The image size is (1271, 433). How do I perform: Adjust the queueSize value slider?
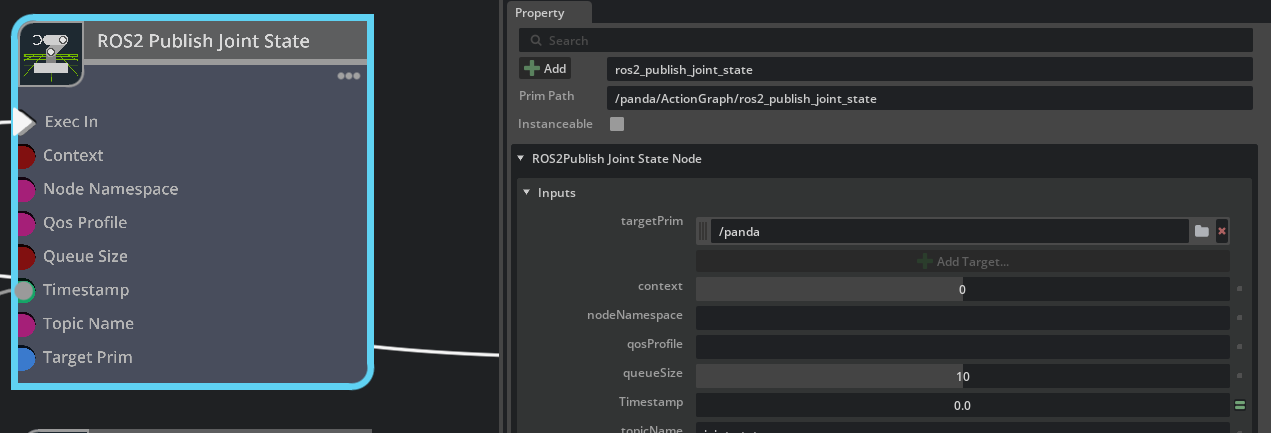click(x=963, y=376)
